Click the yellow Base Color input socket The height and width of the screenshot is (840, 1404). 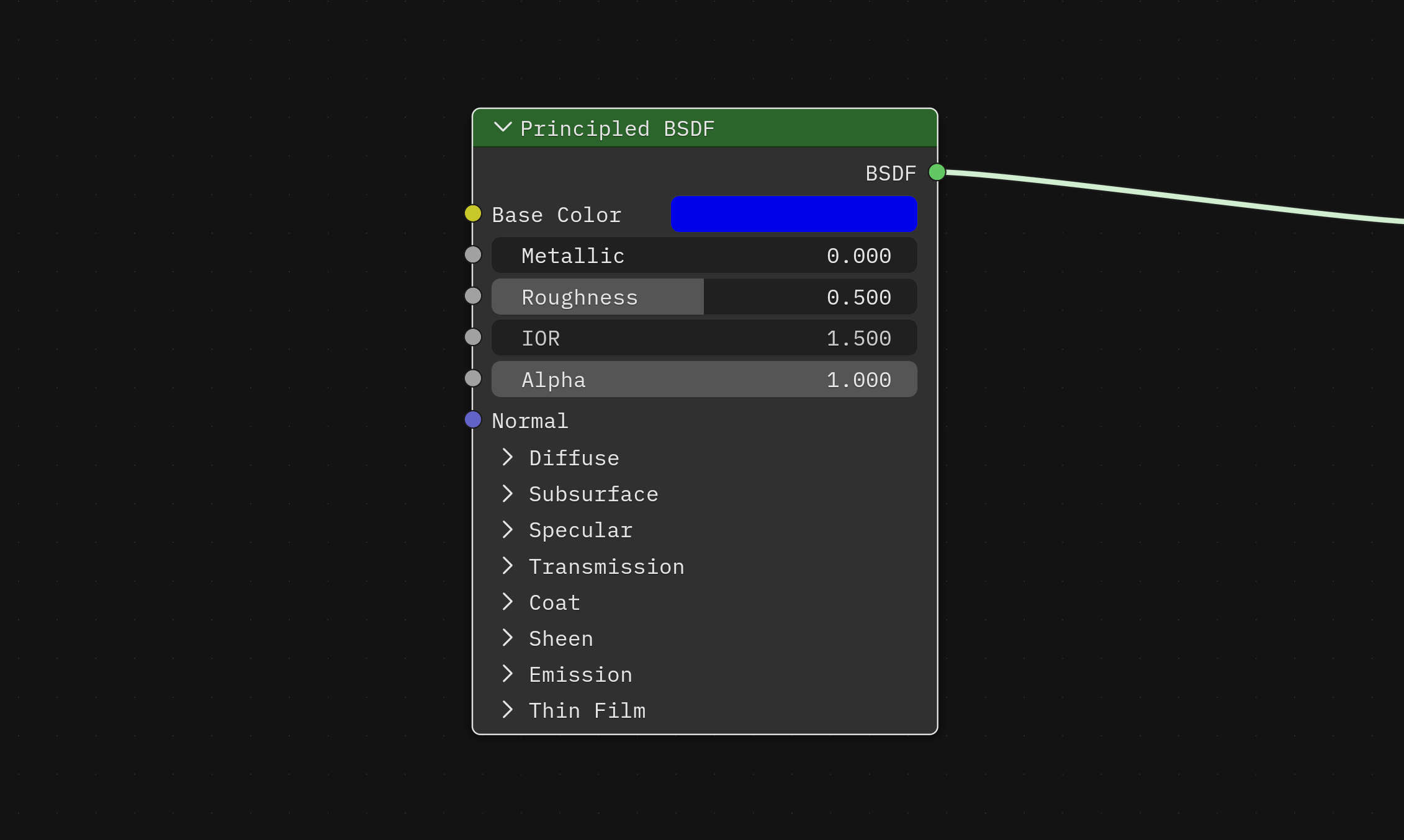coord(473,213)
